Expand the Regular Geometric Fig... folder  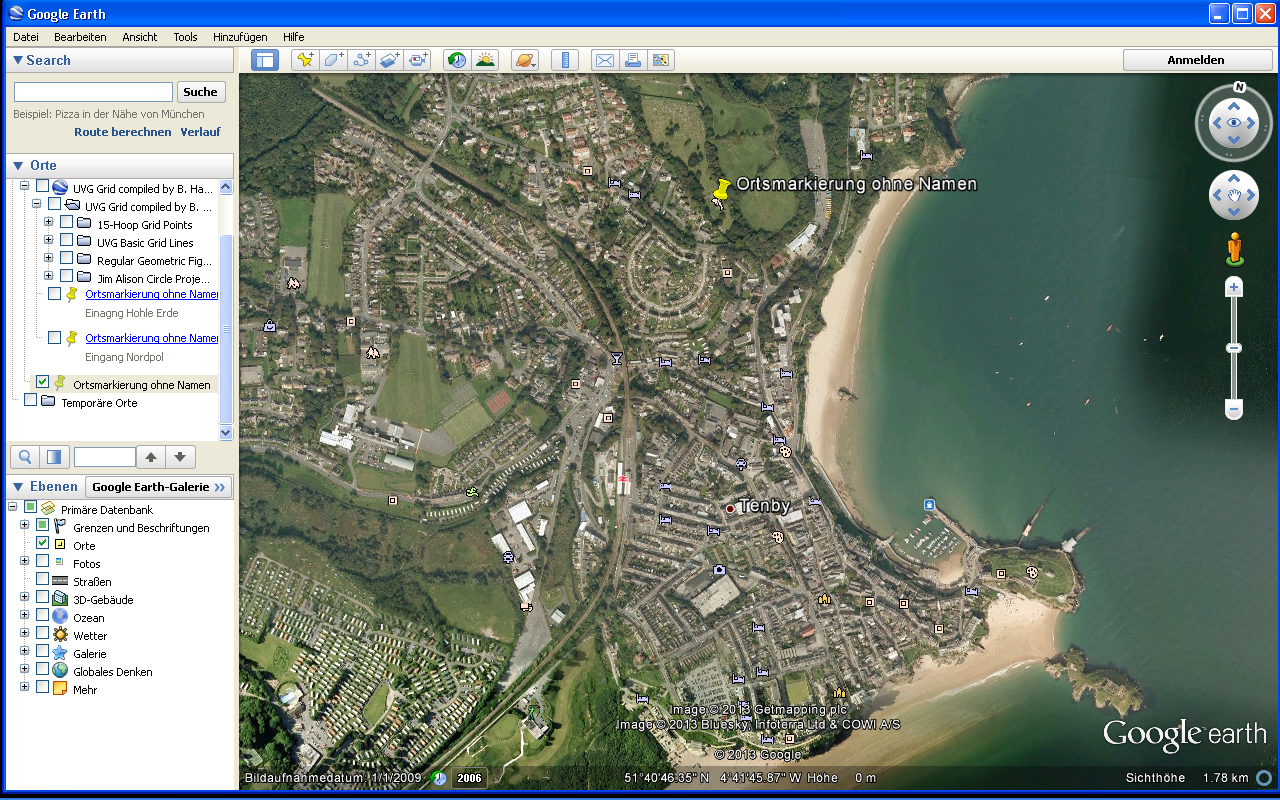48,259
